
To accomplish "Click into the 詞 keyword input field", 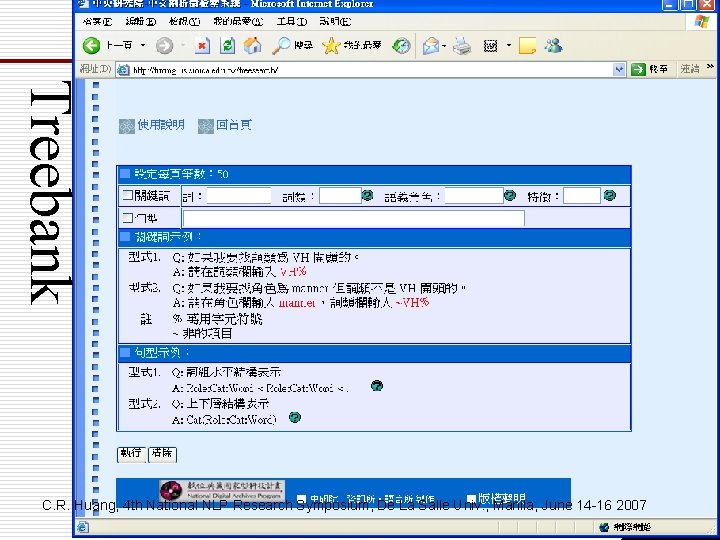I will 239,196.
